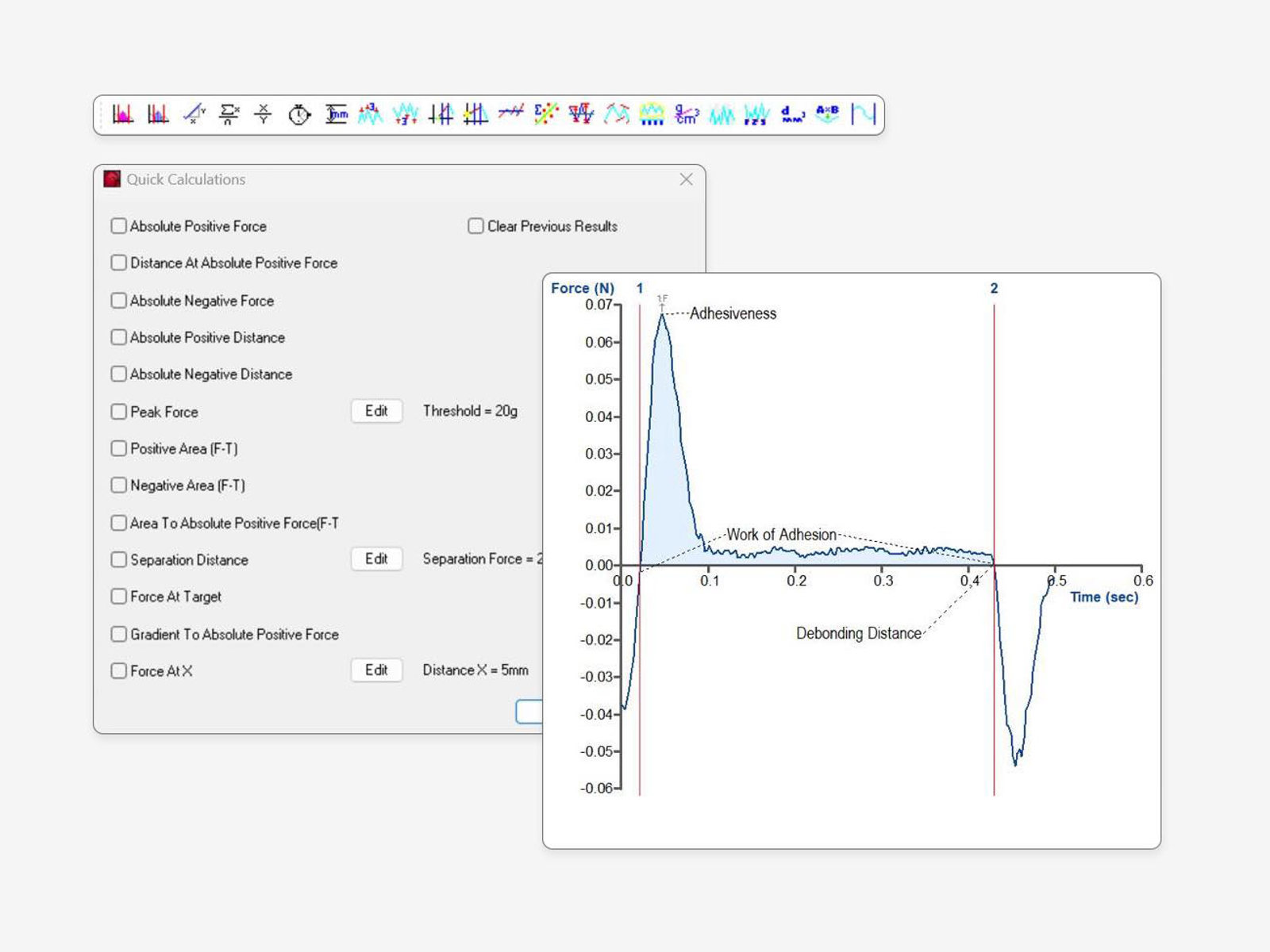Viewport: 1270px width, 952px height.
Task: Click Edit for Separation Force setting
Action: pyautogui.click(x=376, y=559)
